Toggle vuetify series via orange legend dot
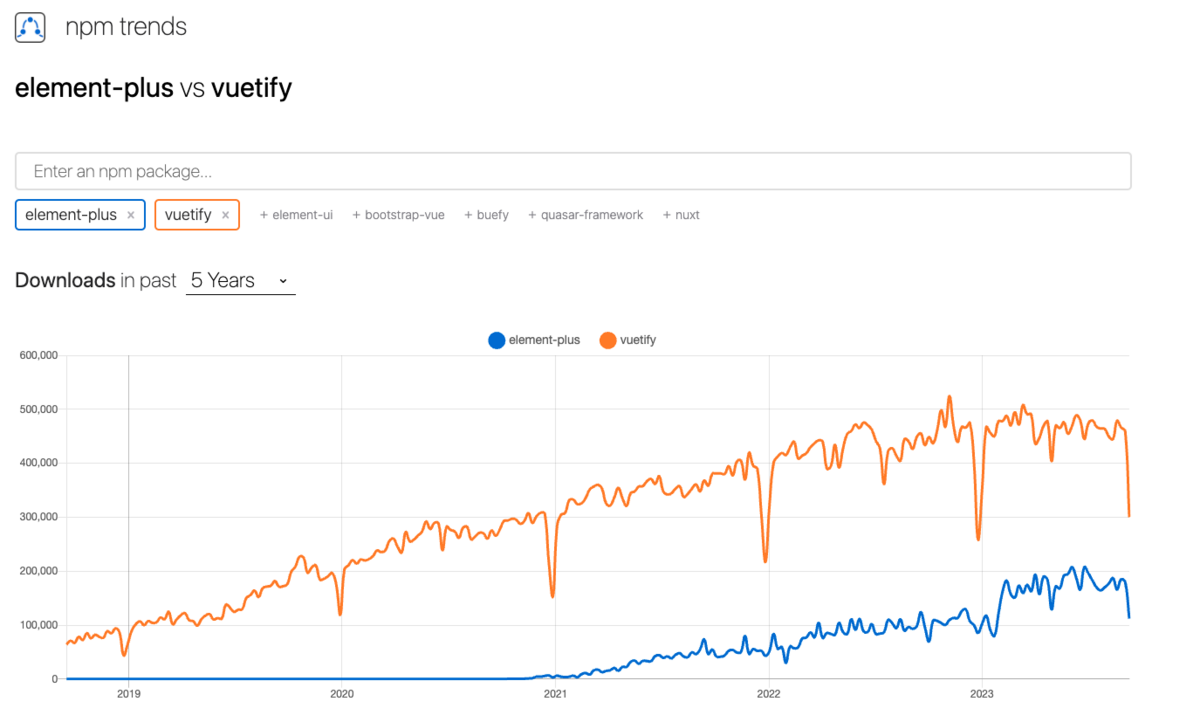The image size is (1200, 722). click(608, 340)
